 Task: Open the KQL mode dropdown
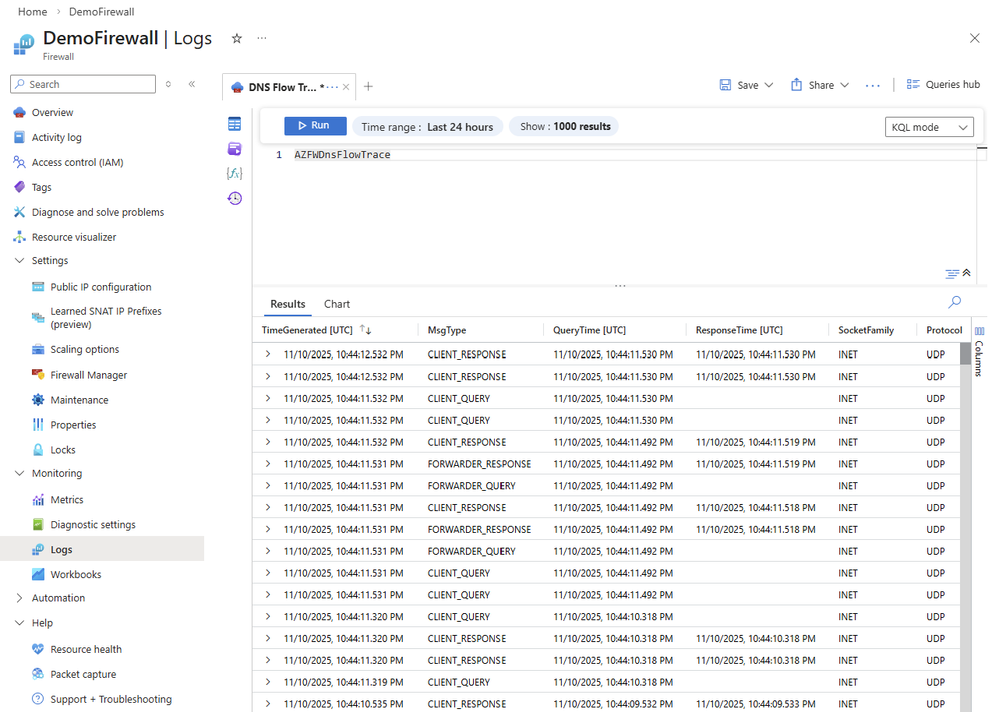pos(929,127)
